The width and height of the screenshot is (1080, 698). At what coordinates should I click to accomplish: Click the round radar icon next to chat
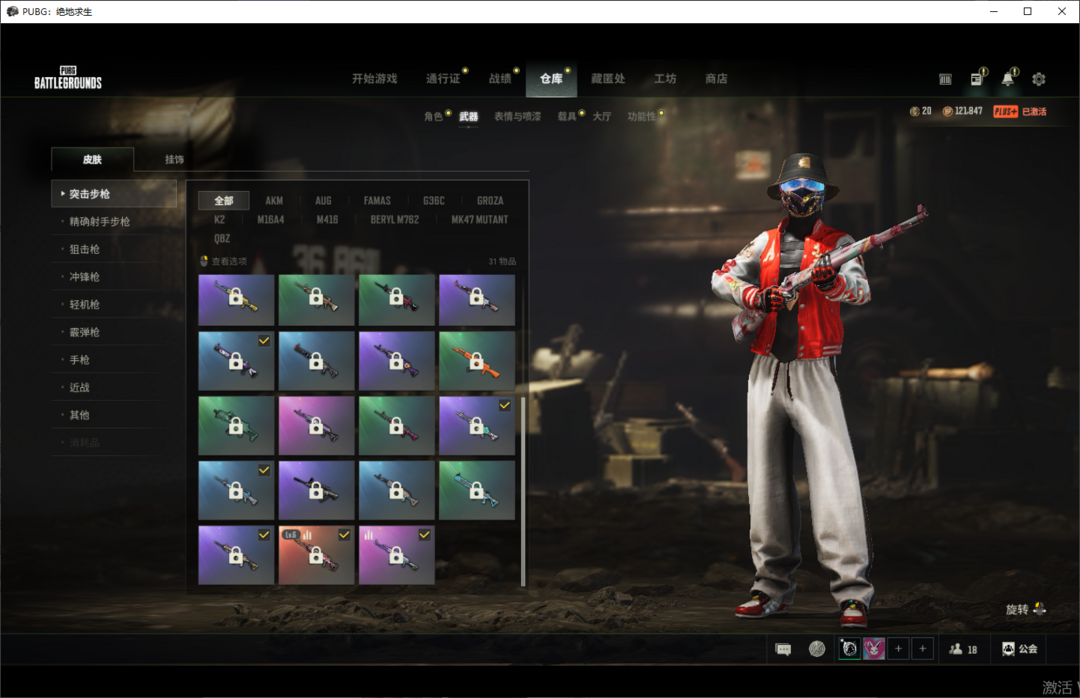tap(817, 649)
